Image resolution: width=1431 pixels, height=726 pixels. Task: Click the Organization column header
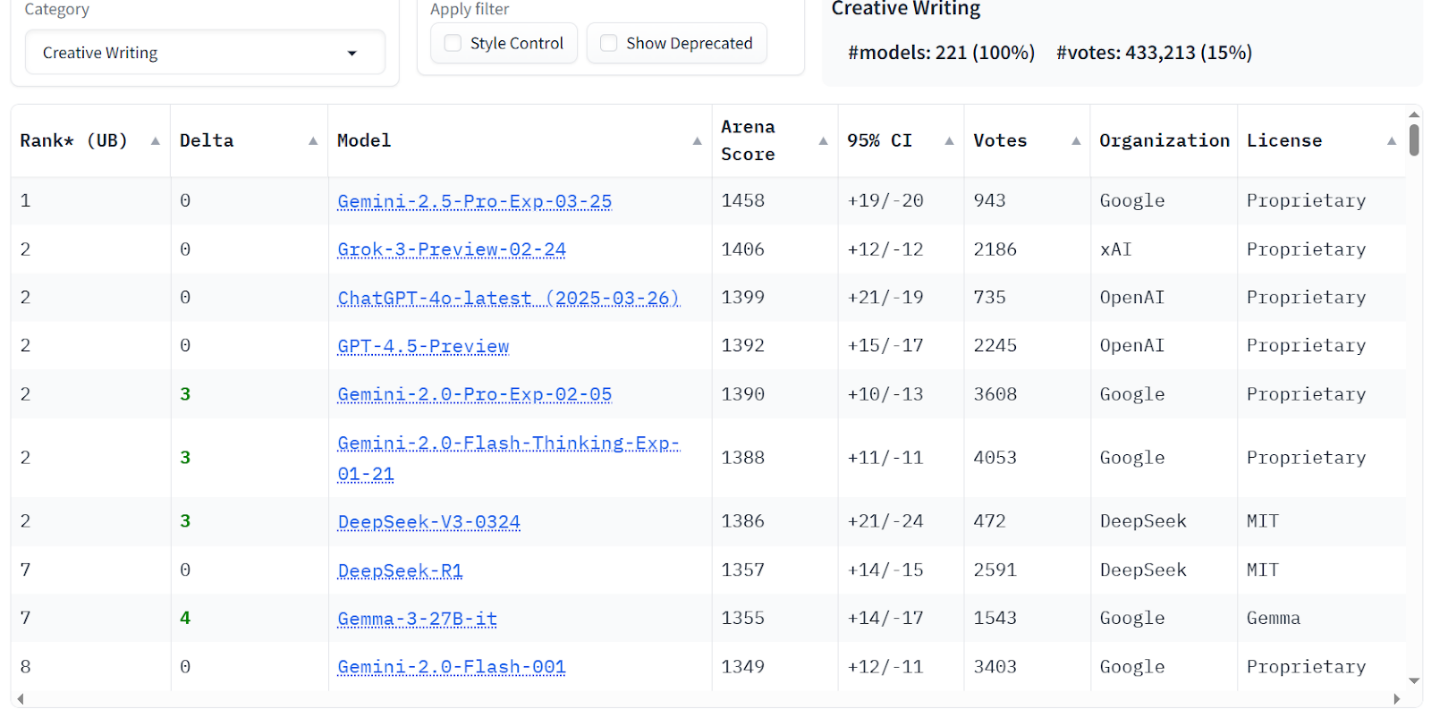[1164, 141]
